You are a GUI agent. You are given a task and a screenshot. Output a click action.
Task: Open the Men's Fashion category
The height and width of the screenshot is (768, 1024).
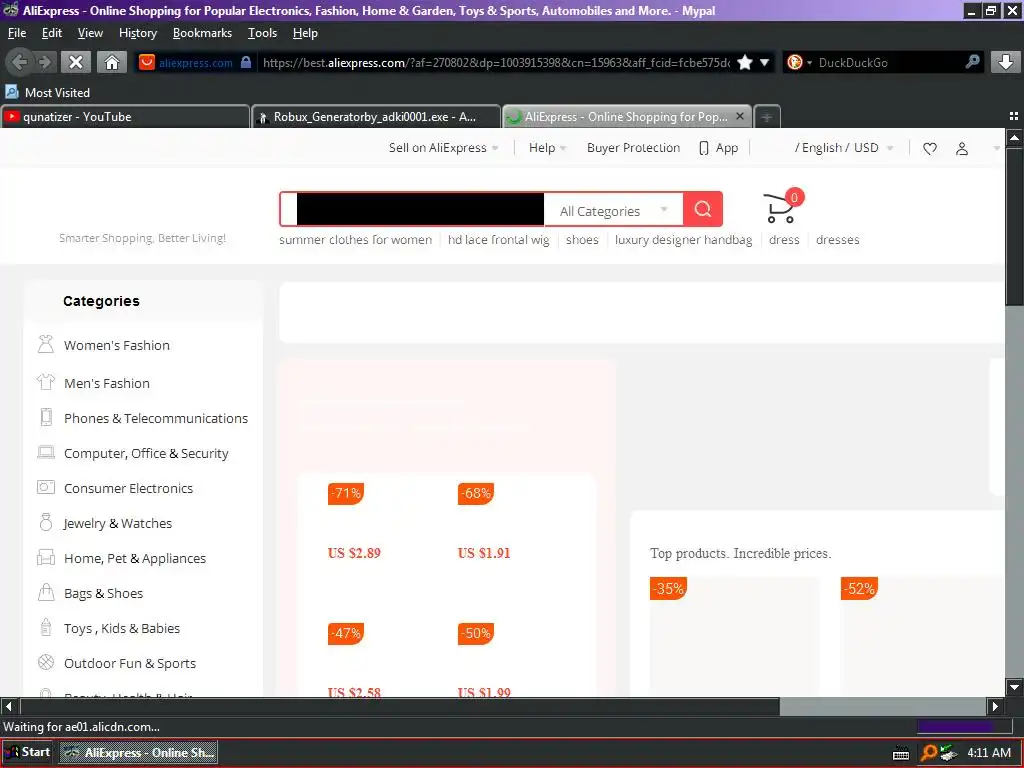coord(106,383)
